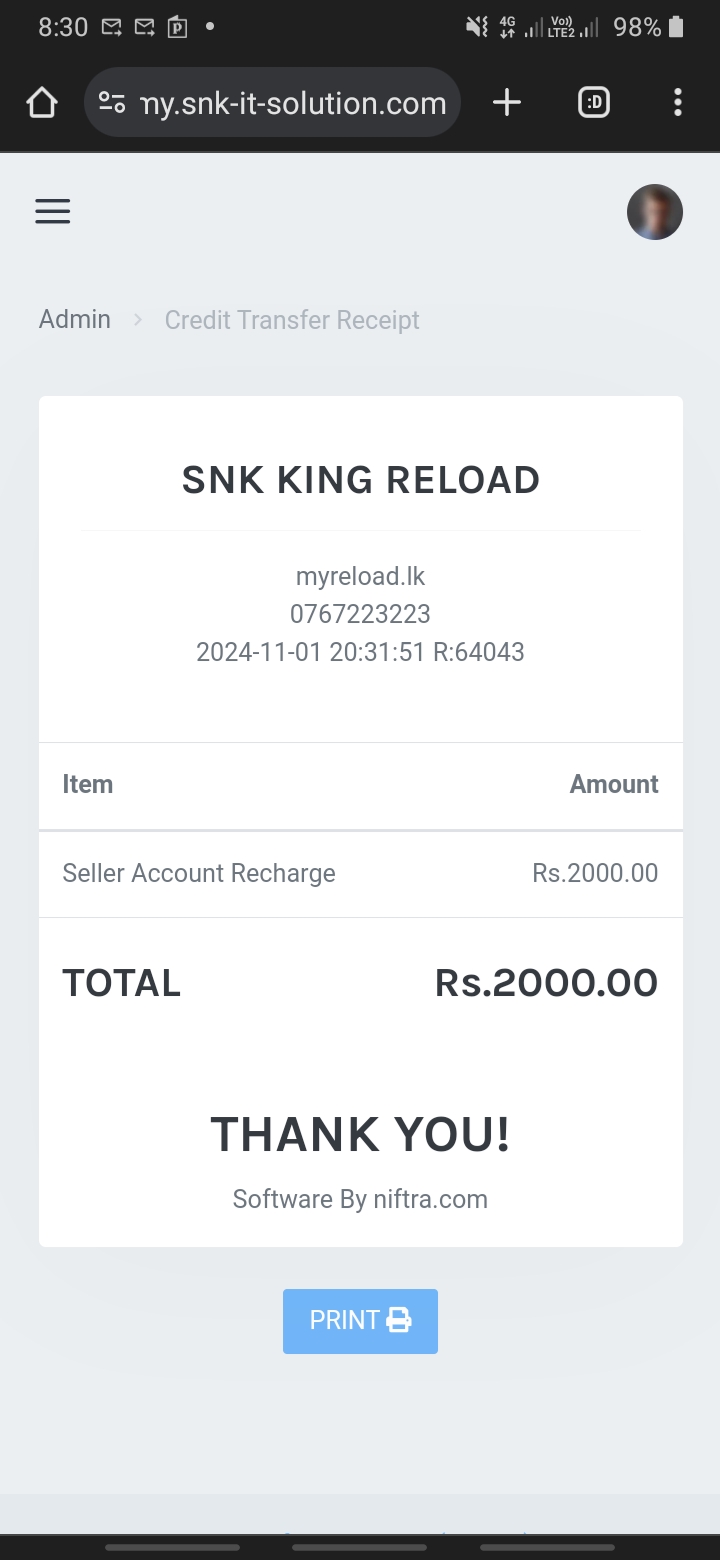720x1560 pixels.
Task: Click the breadcrumb chevron separator
Action: [139, 320]
